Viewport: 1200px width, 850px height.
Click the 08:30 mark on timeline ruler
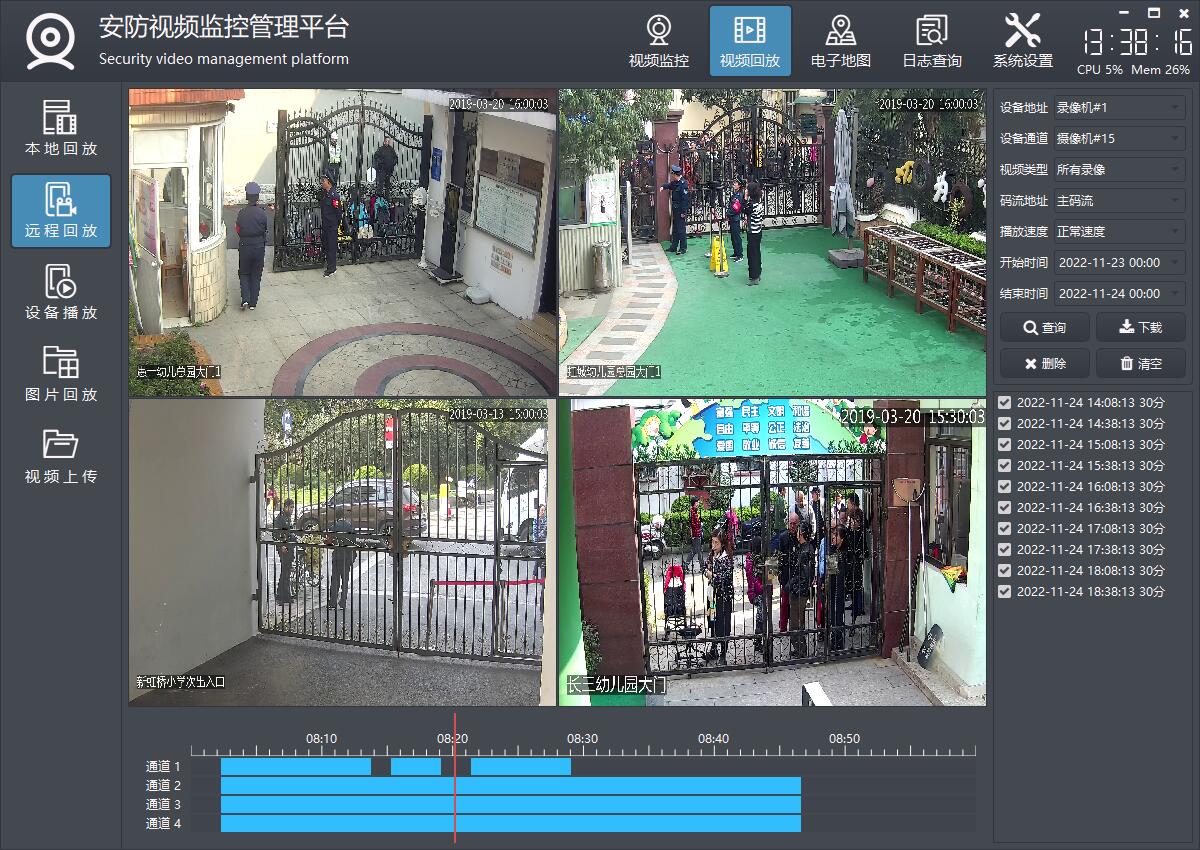pyautogui.click(x=582, y=750)
